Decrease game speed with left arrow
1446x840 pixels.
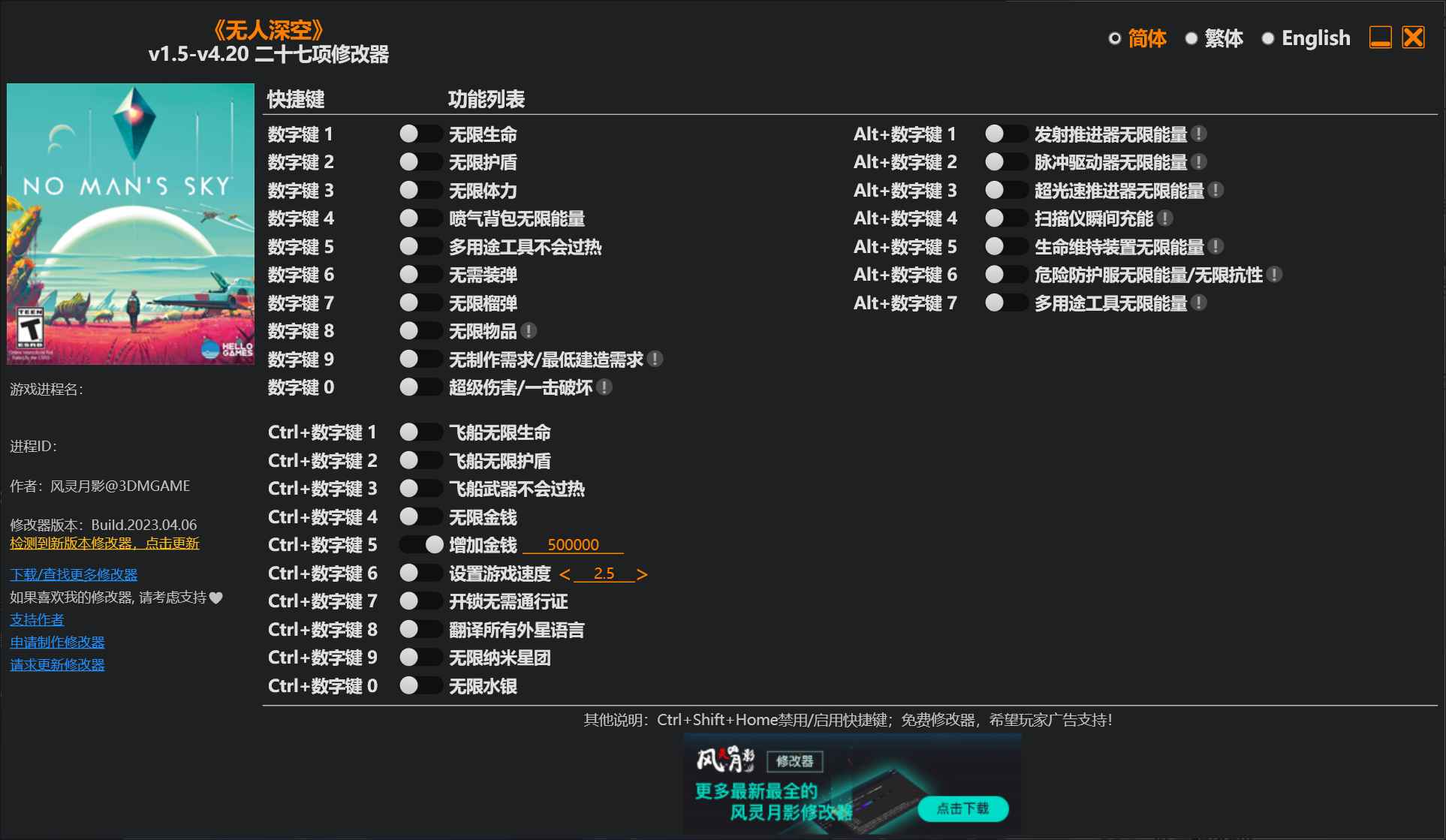[x=565, y=574]
